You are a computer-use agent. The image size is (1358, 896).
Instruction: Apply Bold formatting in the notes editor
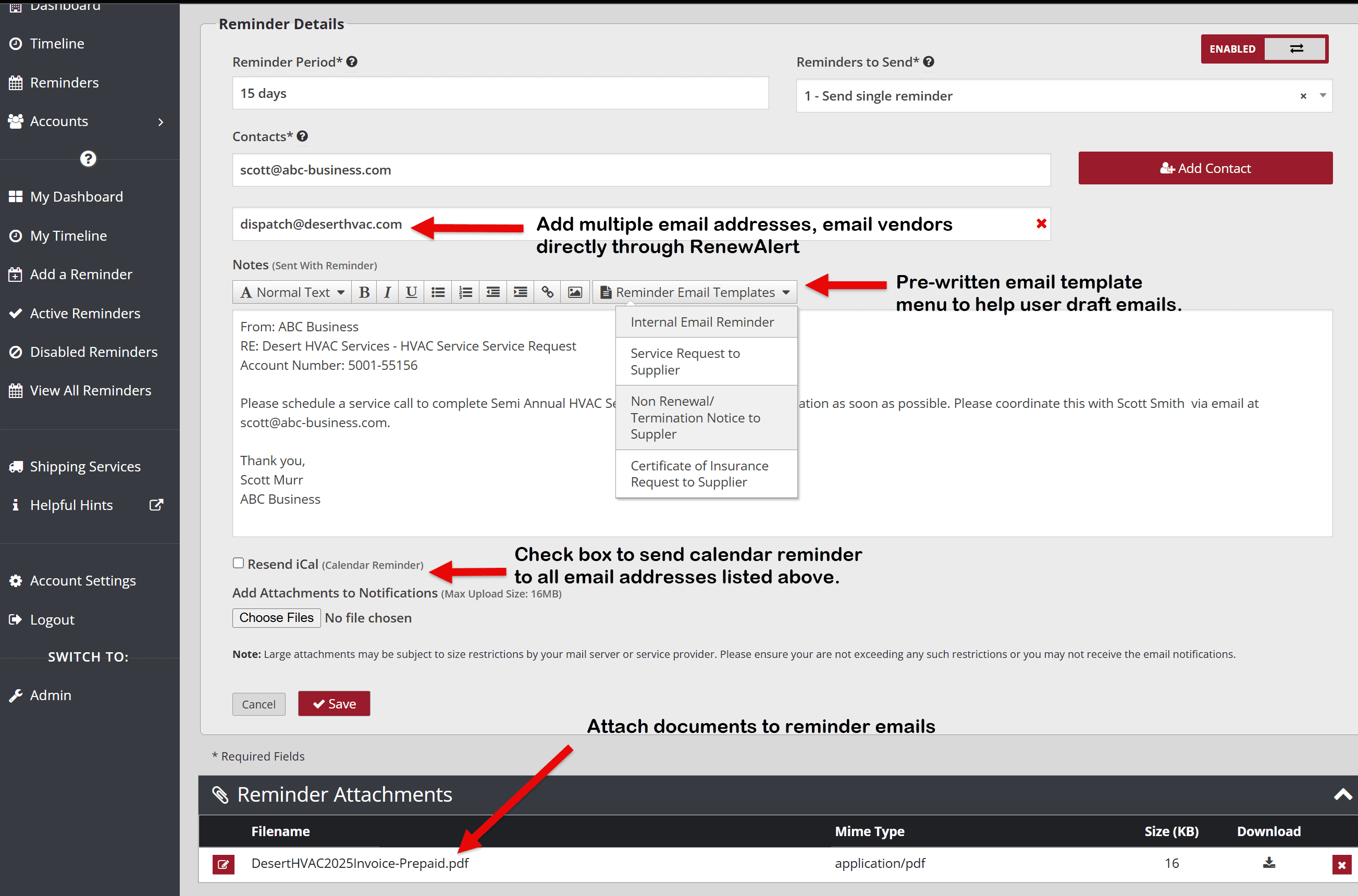click(364, 292)
